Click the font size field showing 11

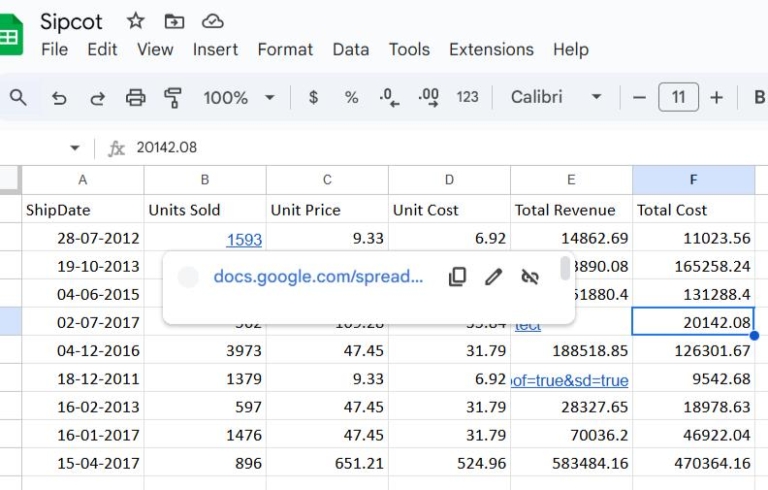tap(678, 97)
